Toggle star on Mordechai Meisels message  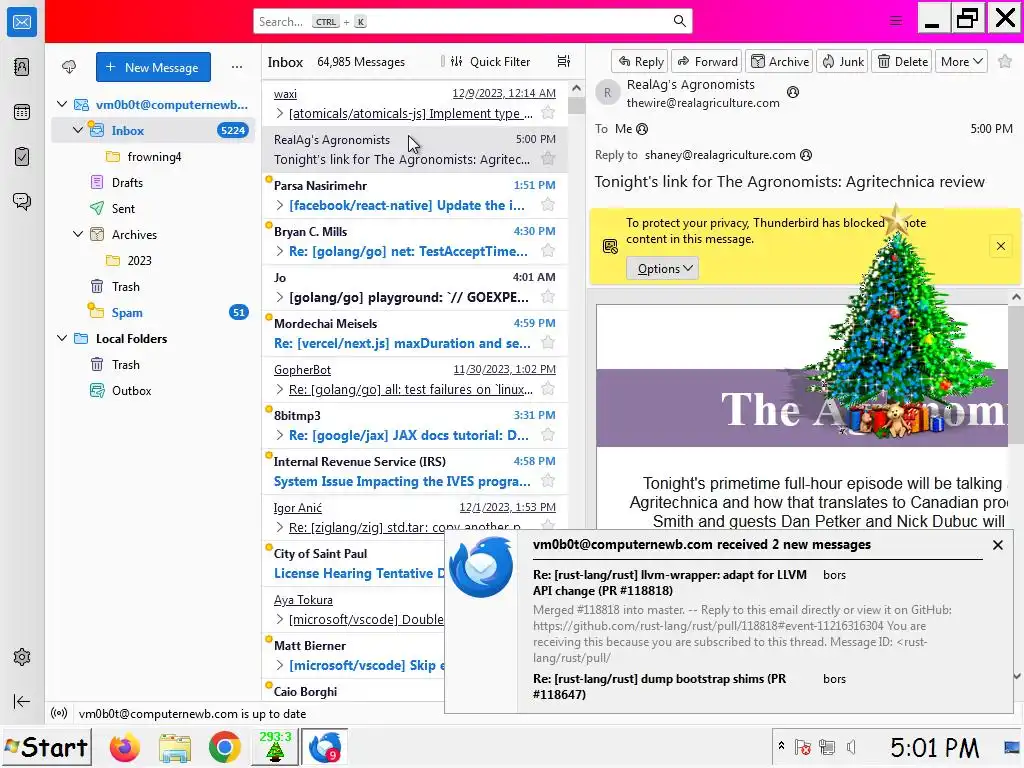point(549,343)
